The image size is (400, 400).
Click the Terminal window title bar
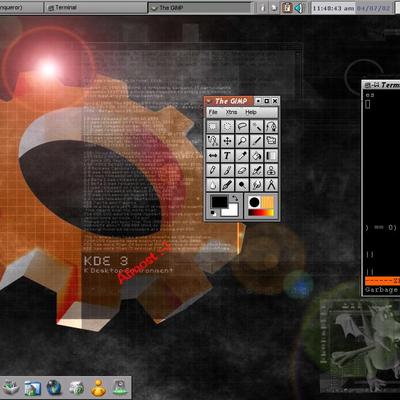(x=381, y=85)
